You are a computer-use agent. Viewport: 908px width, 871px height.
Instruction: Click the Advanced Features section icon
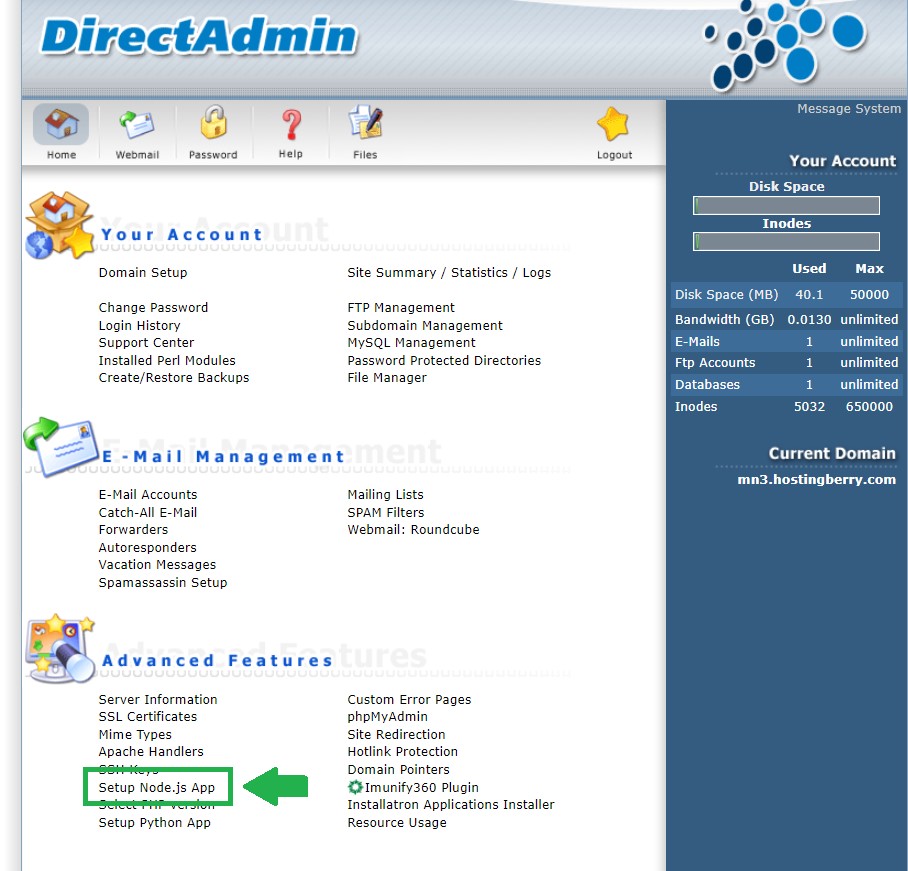pyautogui.click(x=60, y=648)
